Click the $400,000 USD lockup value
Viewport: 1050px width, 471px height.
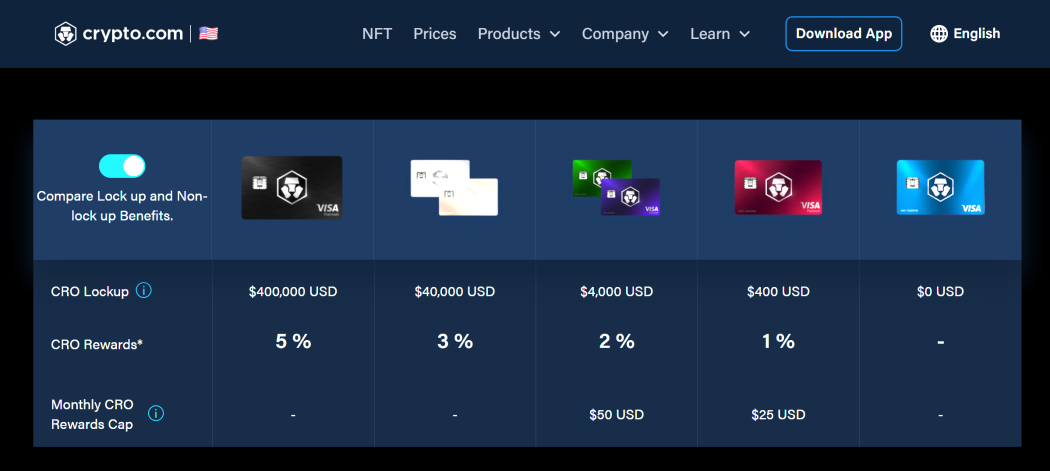[293, 291]
